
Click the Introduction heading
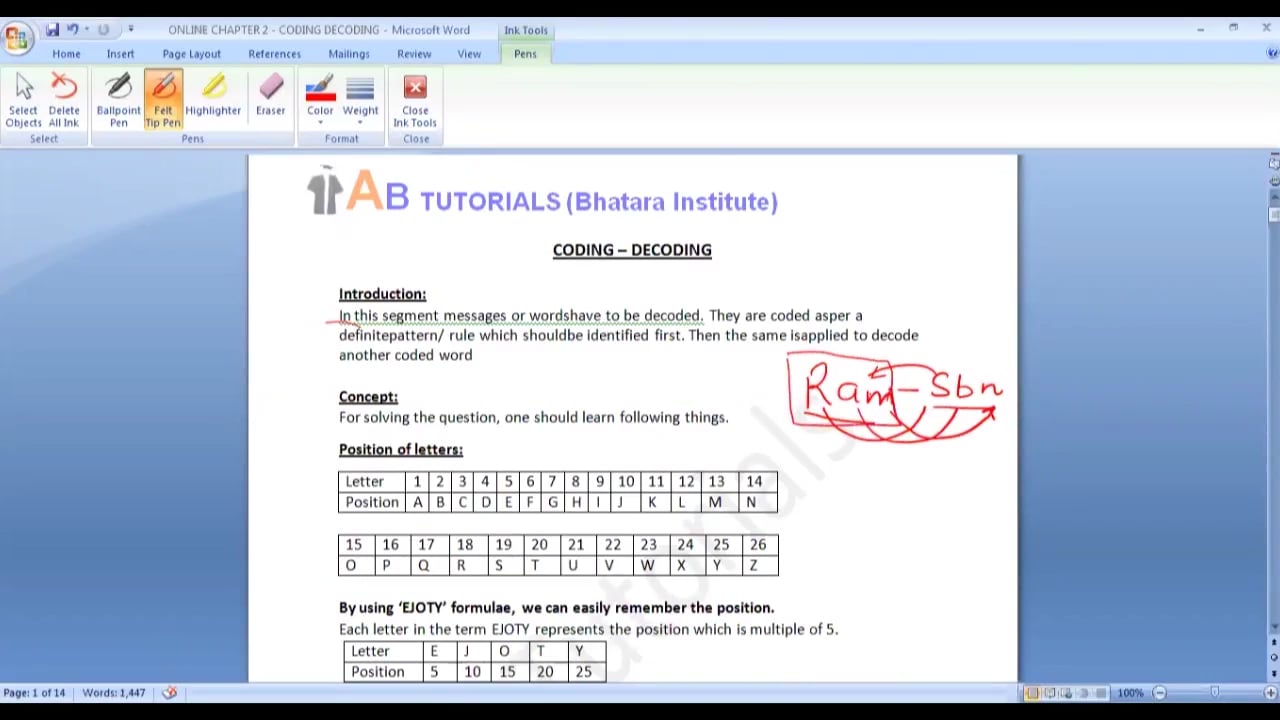382,294
